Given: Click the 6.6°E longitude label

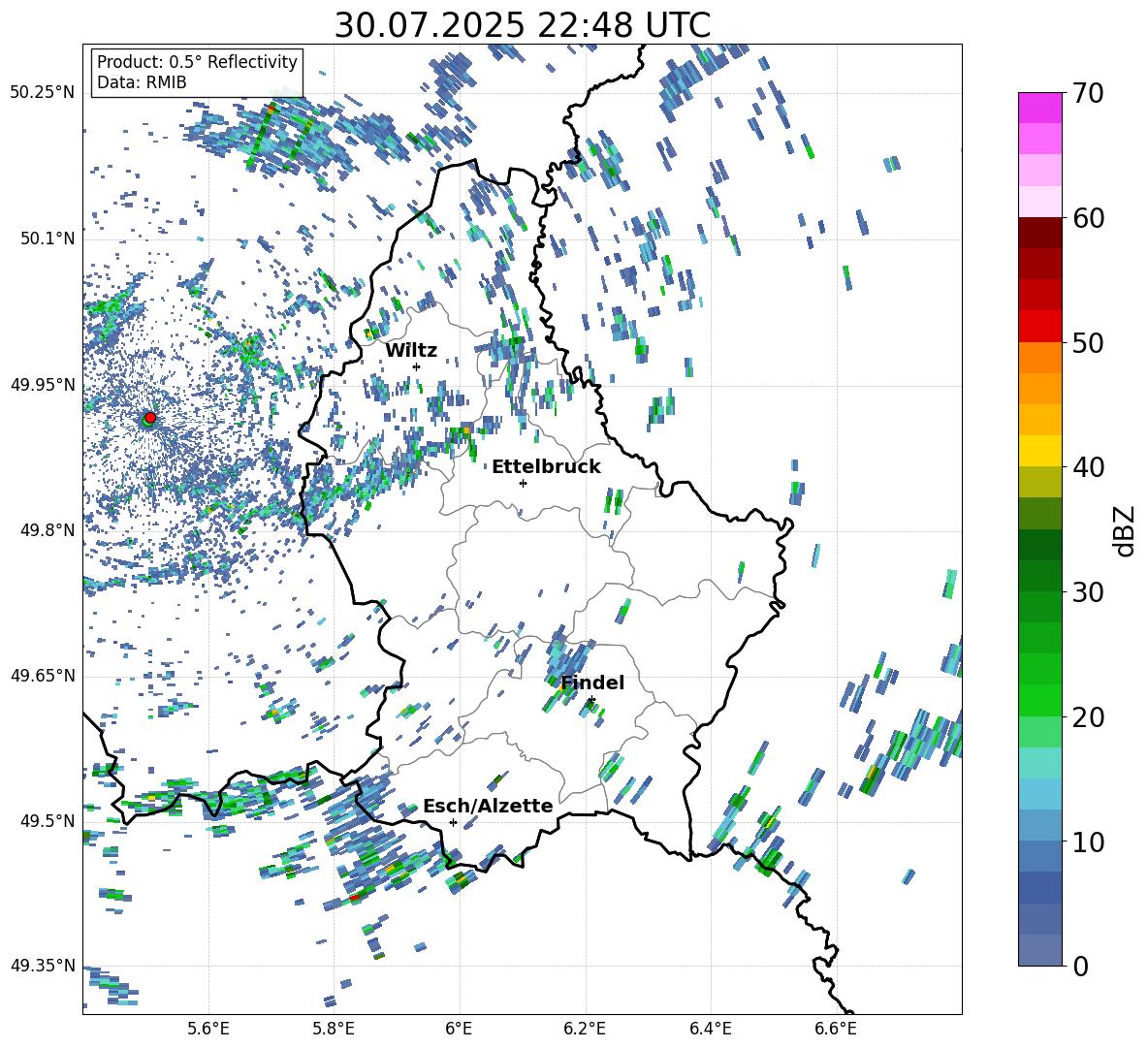Looking at the screenshot, I should pyautogui.click(x=836, y=1029).
